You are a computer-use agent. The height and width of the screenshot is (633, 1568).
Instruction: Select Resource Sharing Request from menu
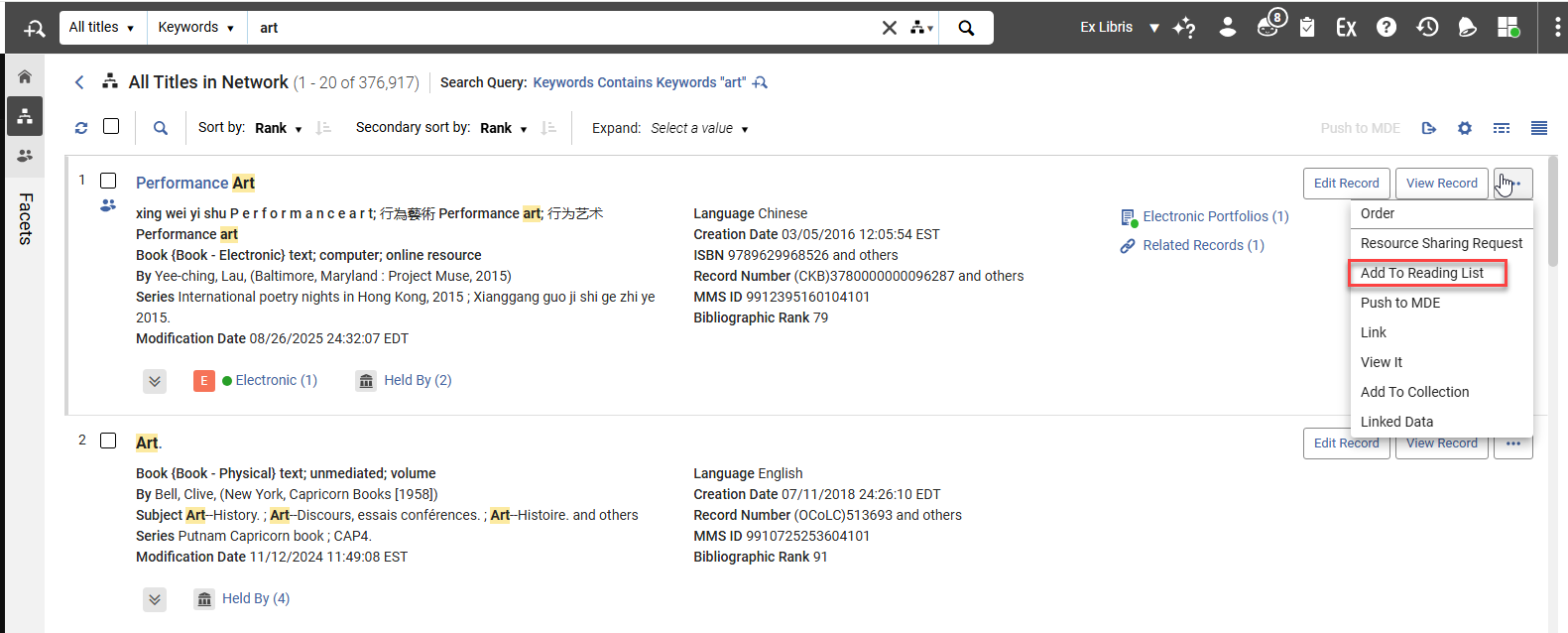(1441, 243)
